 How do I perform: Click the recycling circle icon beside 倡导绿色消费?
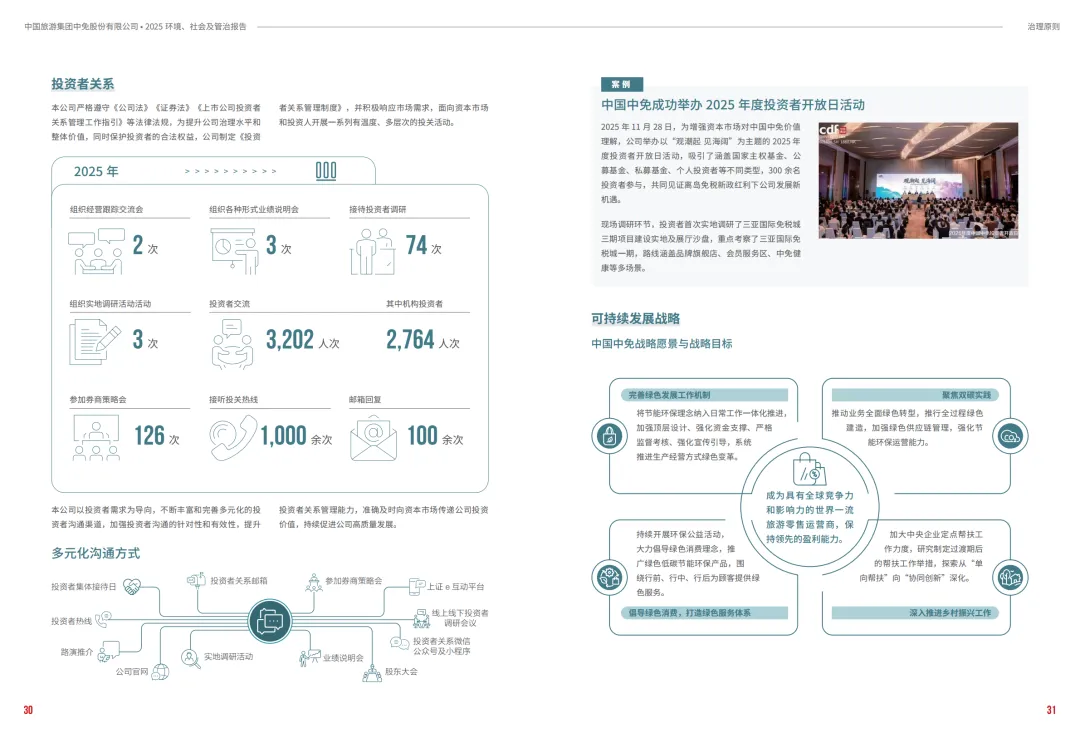point(610,577)
